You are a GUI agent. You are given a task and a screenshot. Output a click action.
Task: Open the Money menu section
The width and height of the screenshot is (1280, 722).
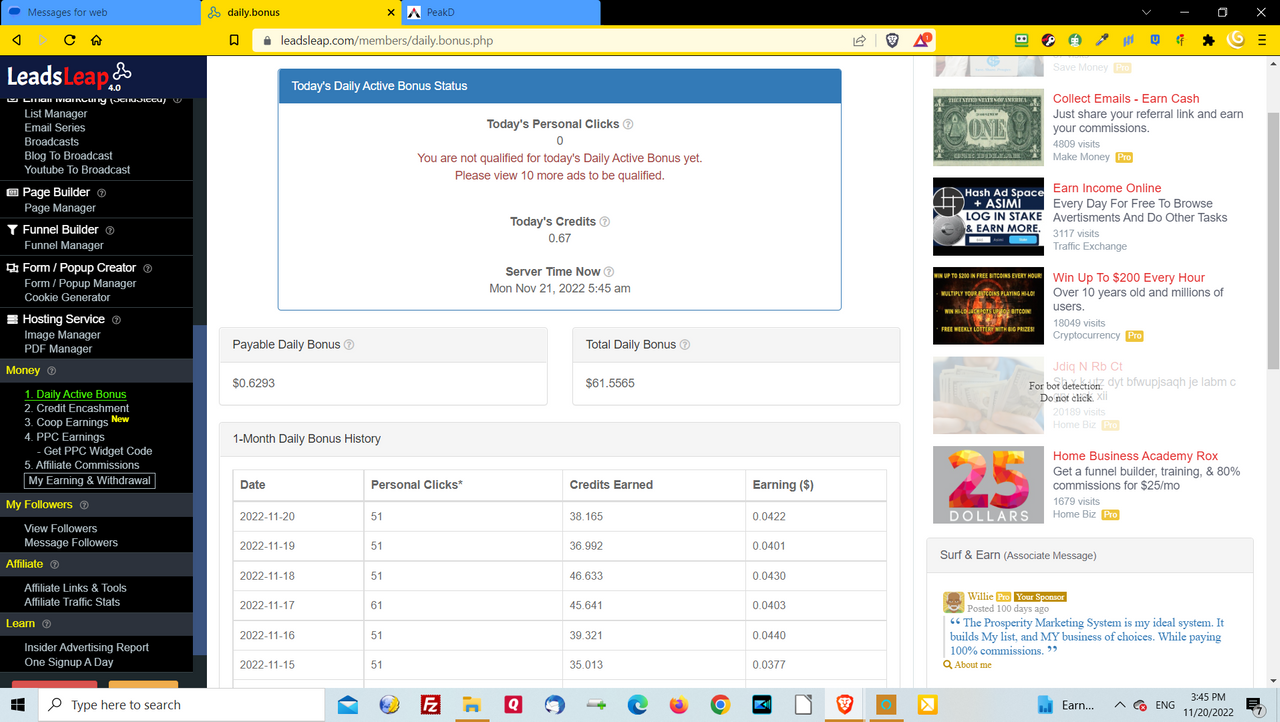tap(23, 370)
